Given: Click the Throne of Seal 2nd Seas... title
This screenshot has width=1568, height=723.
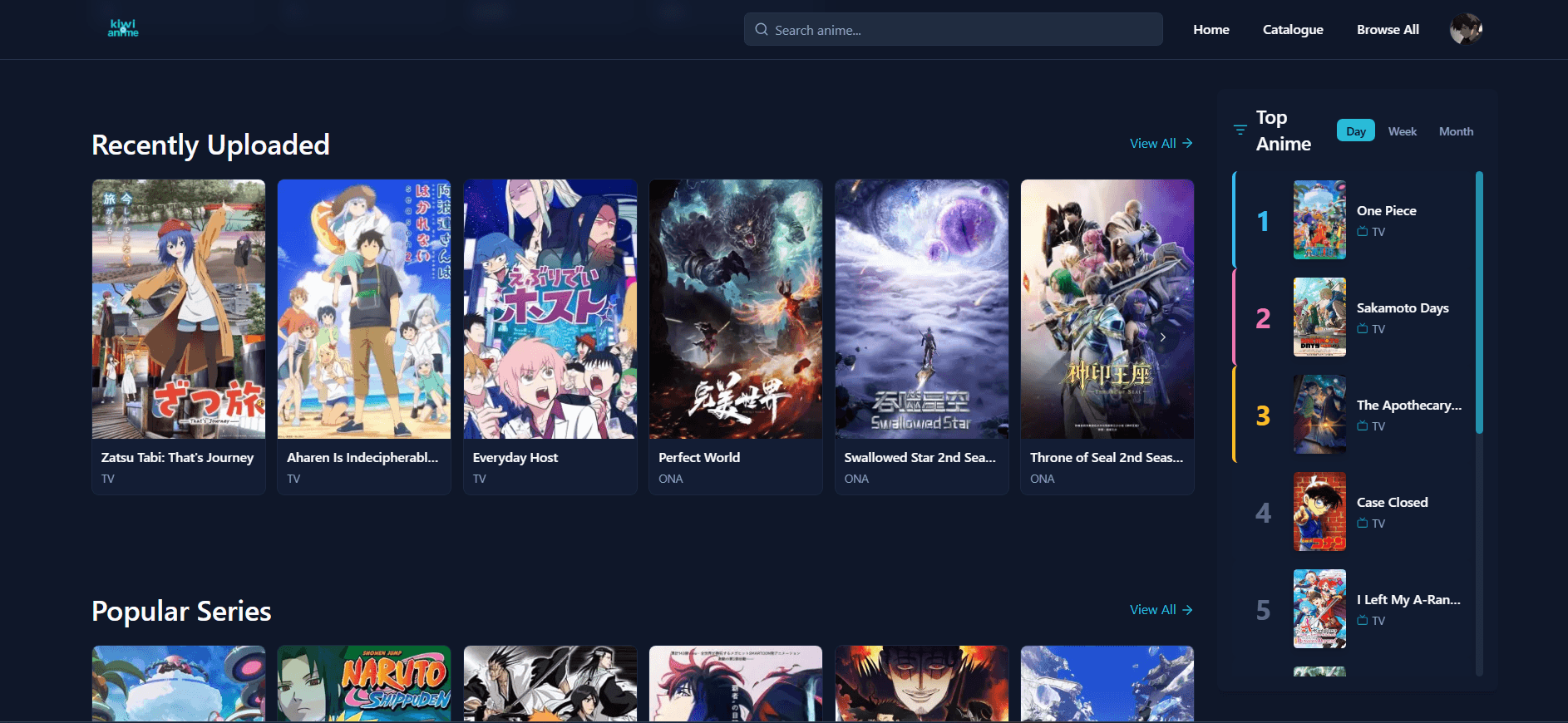Looking at the screenshot, I should [1107, 457].
